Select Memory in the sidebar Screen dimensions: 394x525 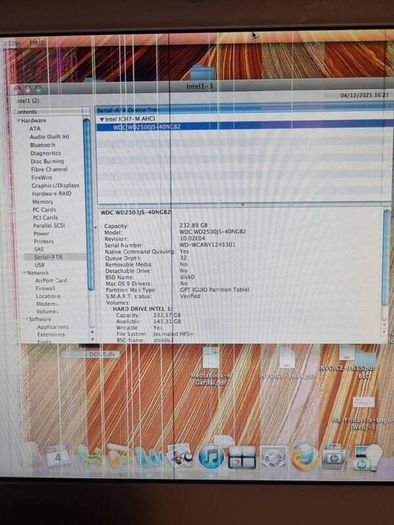tap(43, 202)
